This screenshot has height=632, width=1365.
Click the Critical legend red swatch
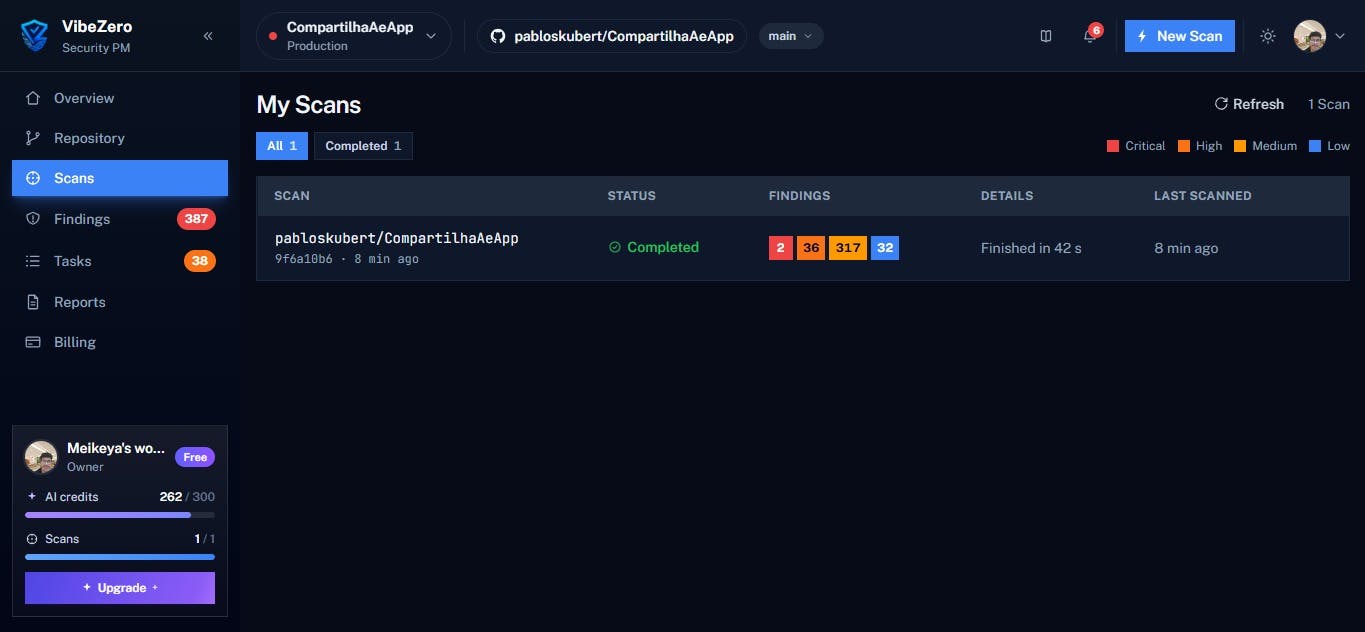(x=1113, y=146)
